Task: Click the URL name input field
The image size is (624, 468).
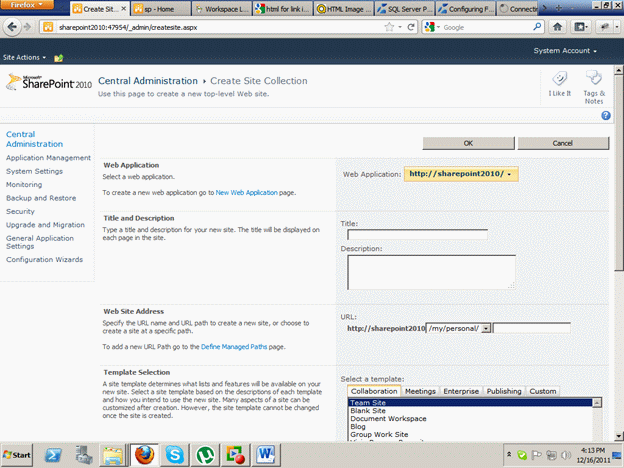Action: click(x=532, y=328)
